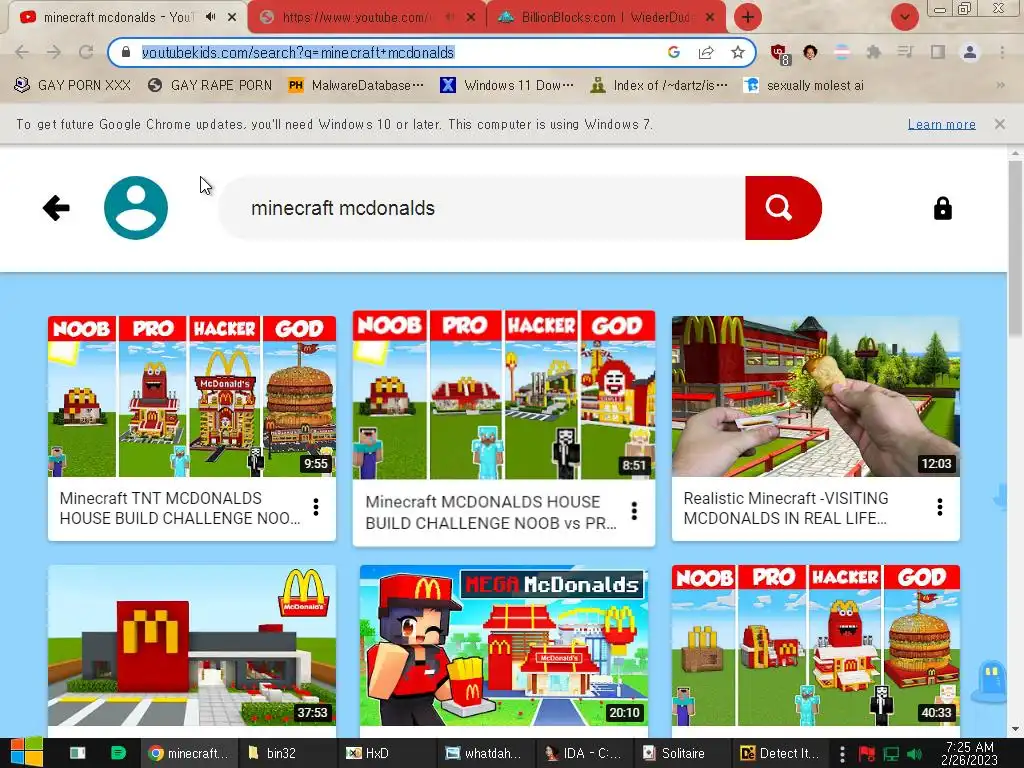
Task: Open the volume icon in system tray
Action: [914, 754]
